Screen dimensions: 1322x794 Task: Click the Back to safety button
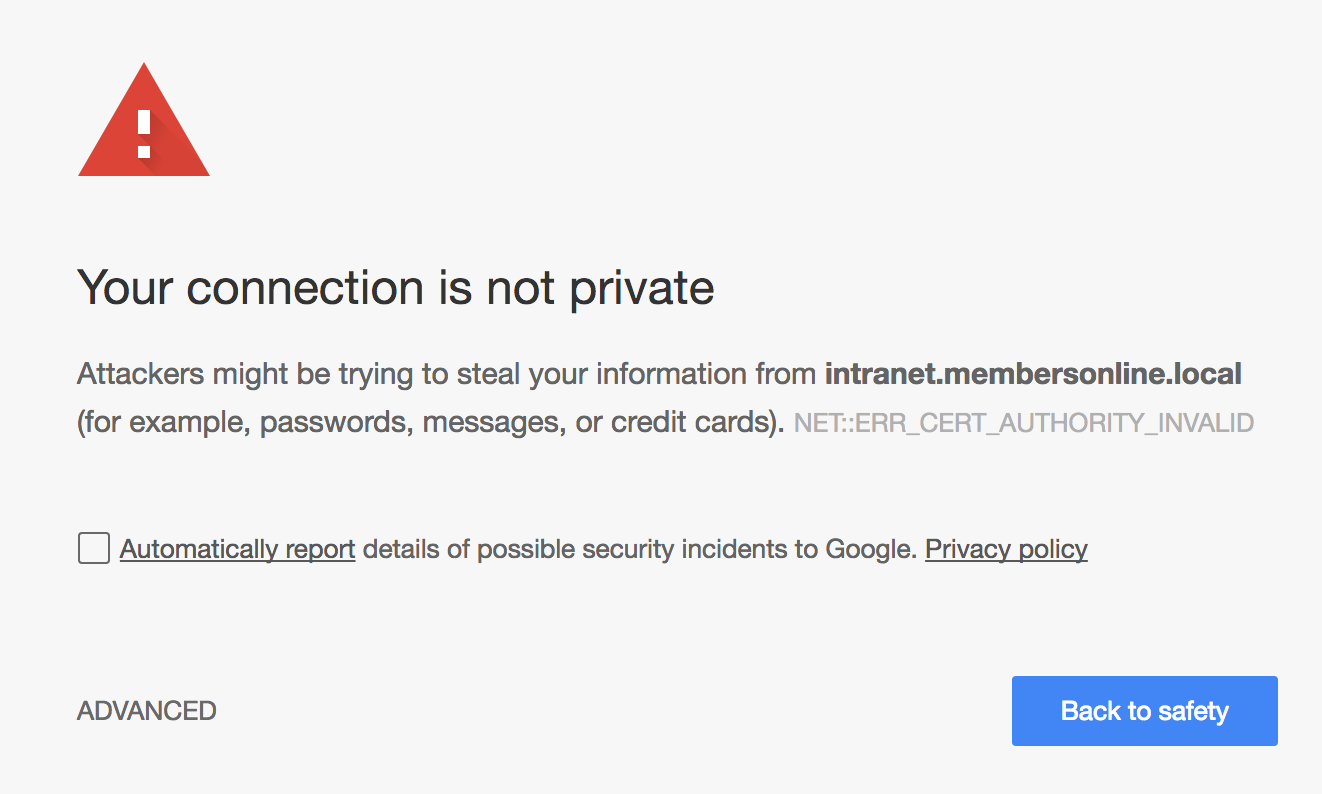[1144, 711]
